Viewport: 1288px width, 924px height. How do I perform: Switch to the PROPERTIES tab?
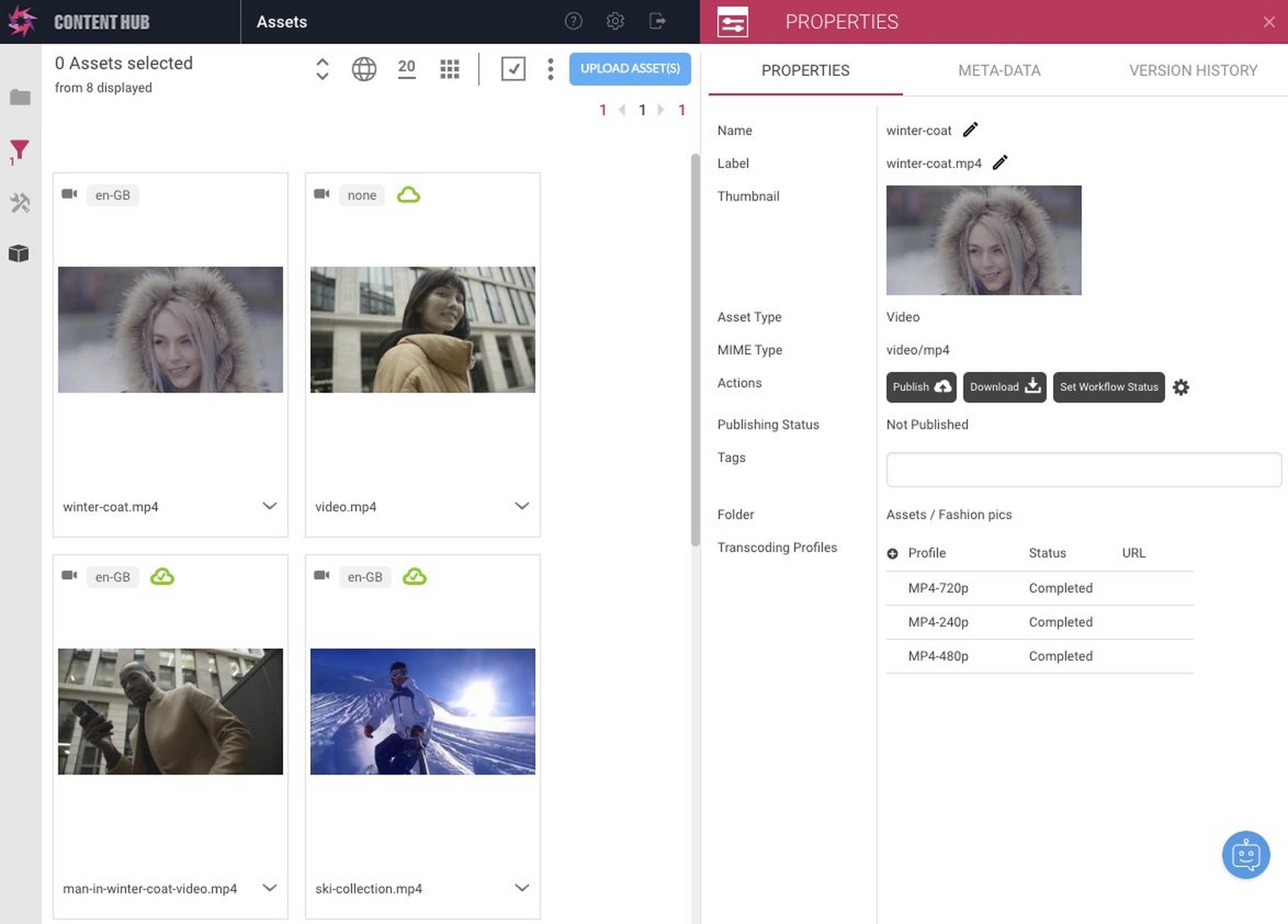click(805, 70)
